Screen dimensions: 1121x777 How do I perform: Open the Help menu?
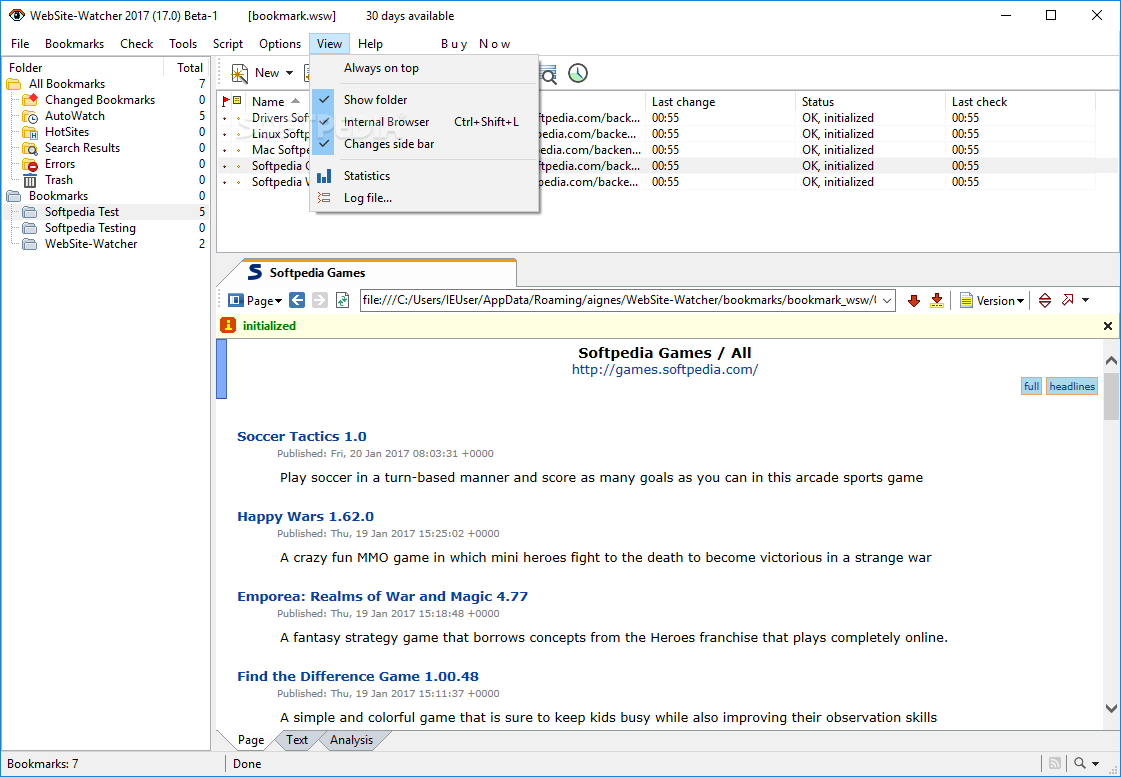pos(370,44)
